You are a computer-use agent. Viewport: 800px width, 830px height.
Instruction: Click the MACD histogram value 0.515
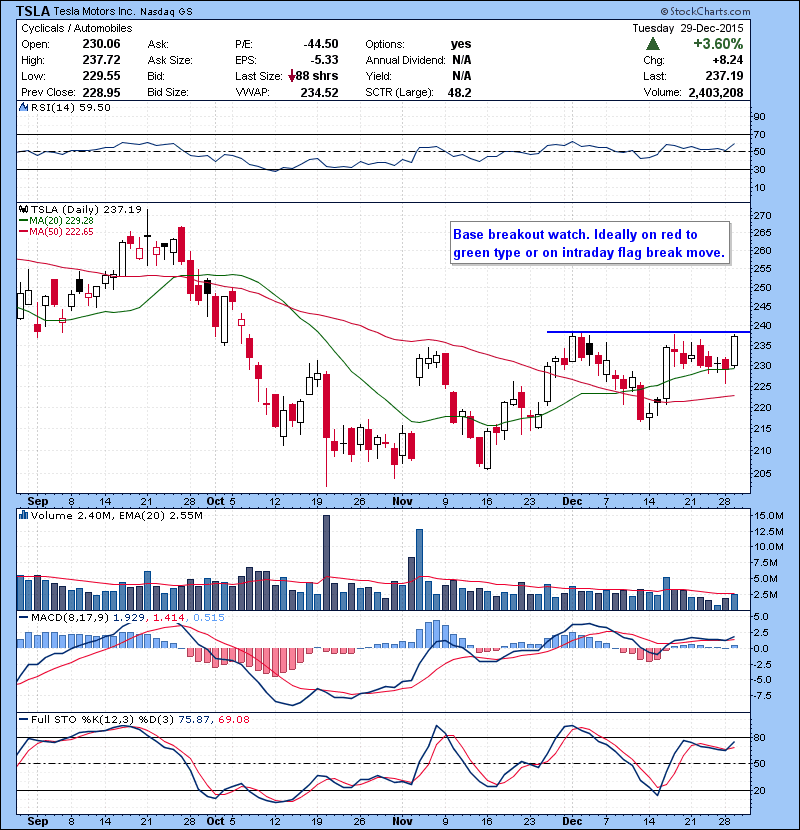pos(209,617)
